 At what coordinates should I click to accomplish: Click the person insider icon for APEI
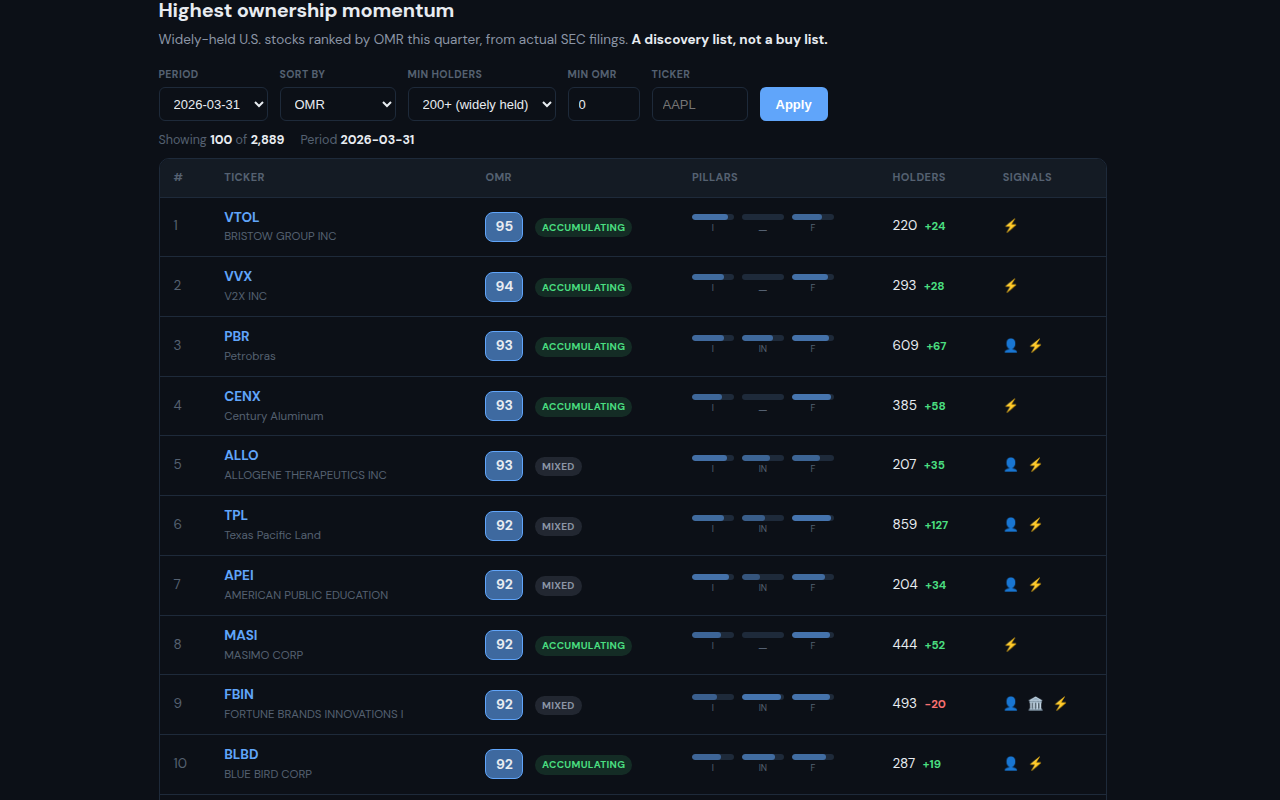tap(1010, 584)
